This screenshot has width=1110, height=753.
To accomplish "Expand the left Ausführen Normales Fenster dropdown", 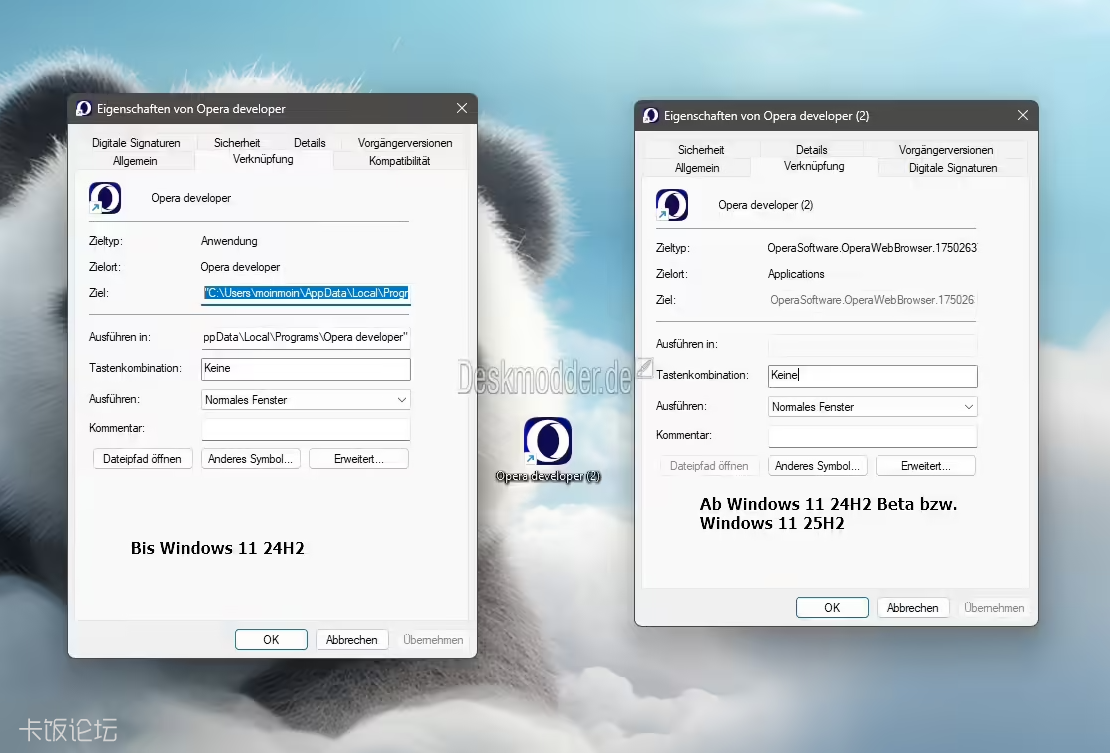I will [306, 400].
